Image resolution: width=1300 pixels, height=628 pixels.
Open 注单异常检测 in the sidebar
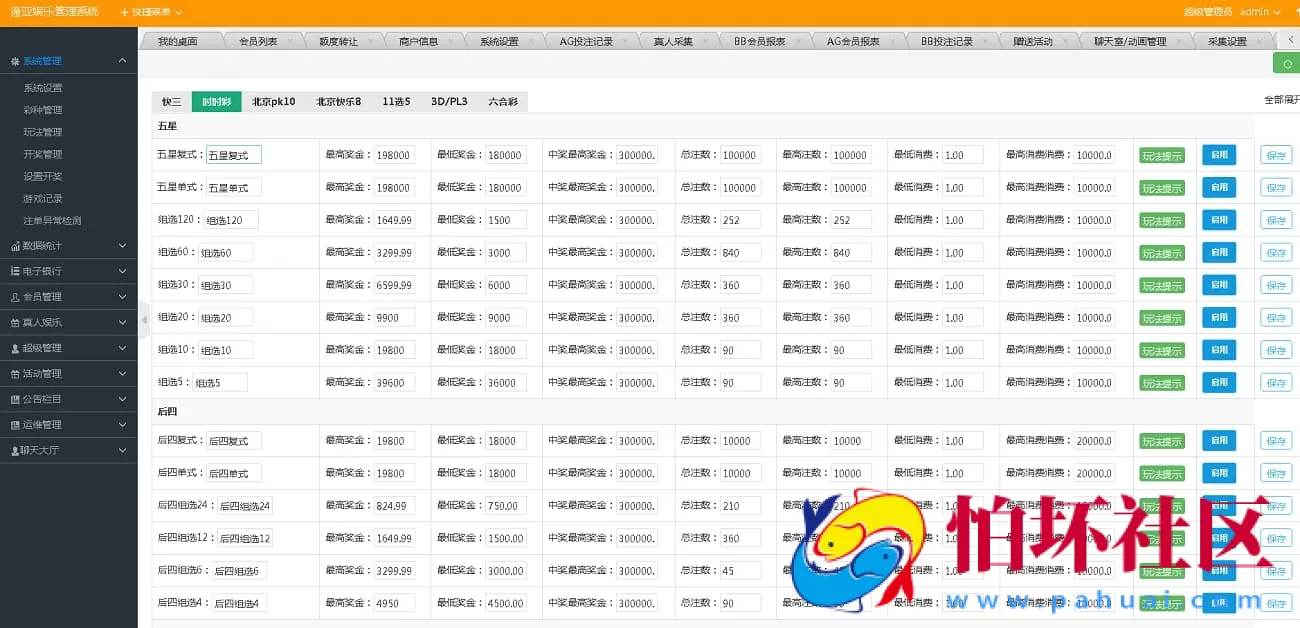(x=52, y=220)
